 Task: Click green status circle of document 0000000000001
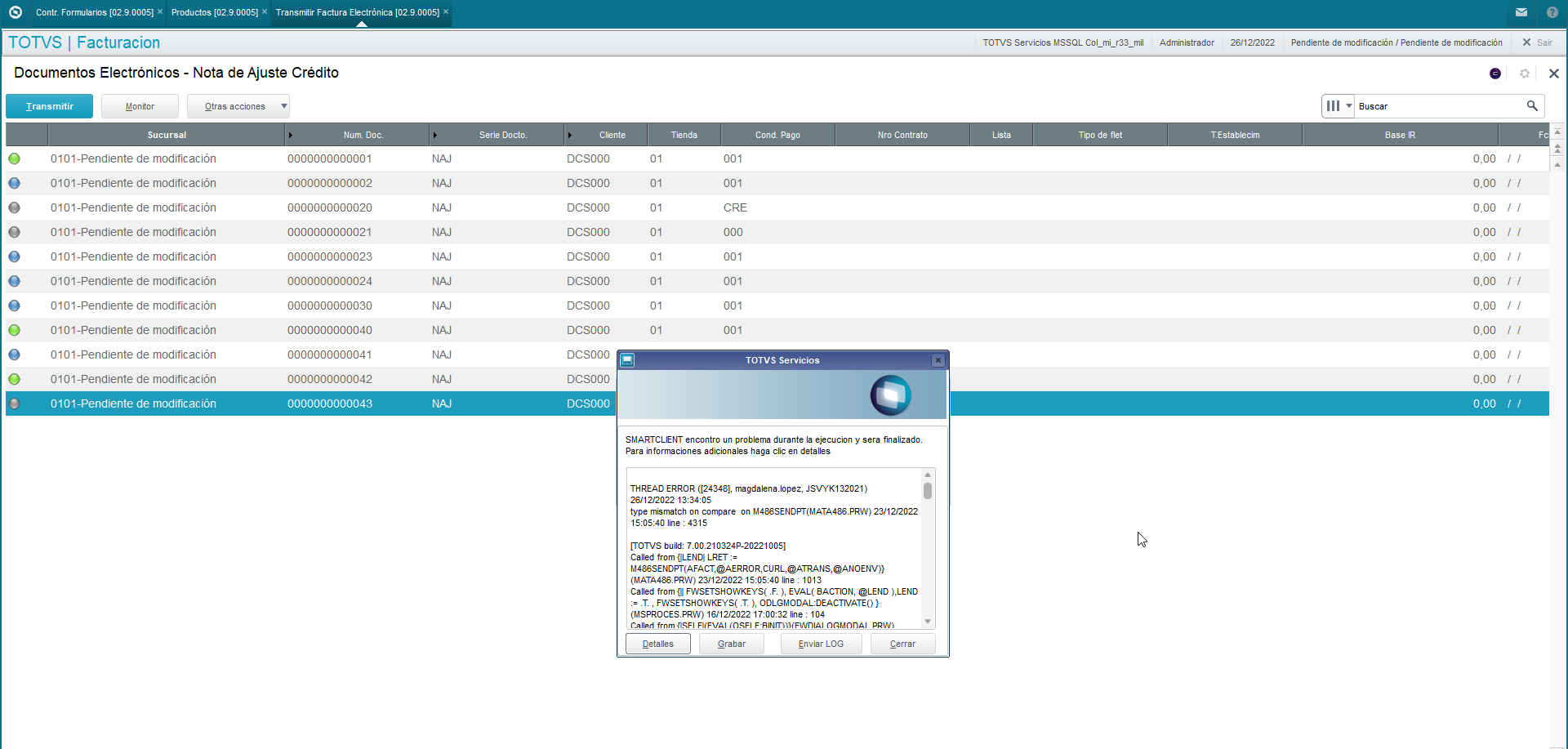click(15, 158)
